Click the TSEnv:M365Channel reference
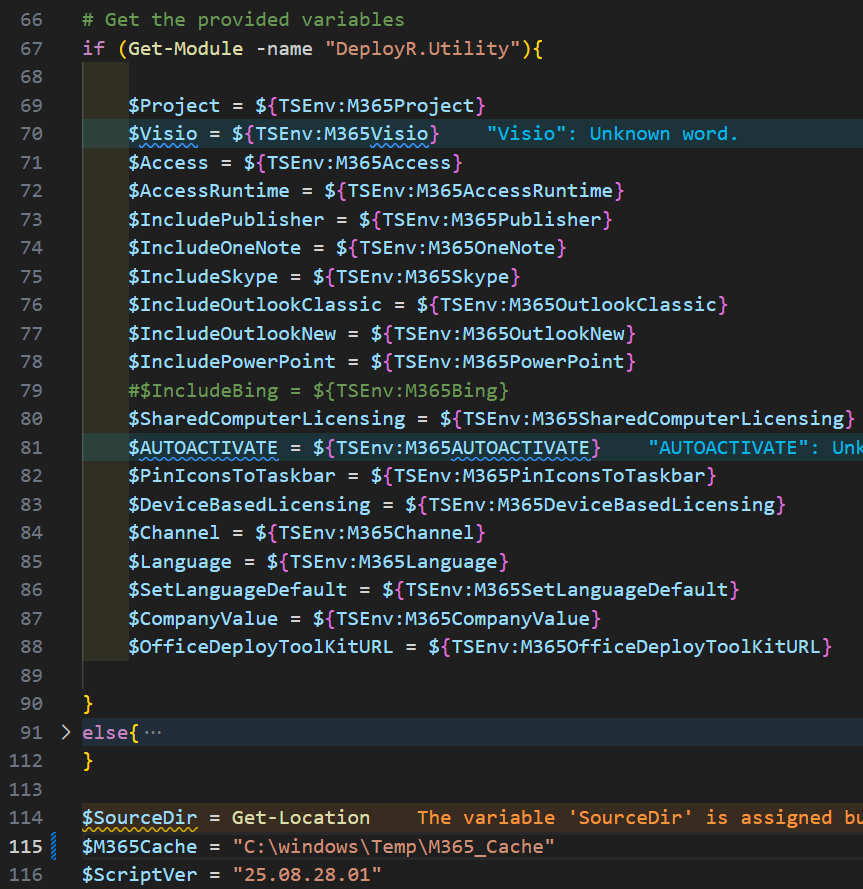 coord(376,533)
